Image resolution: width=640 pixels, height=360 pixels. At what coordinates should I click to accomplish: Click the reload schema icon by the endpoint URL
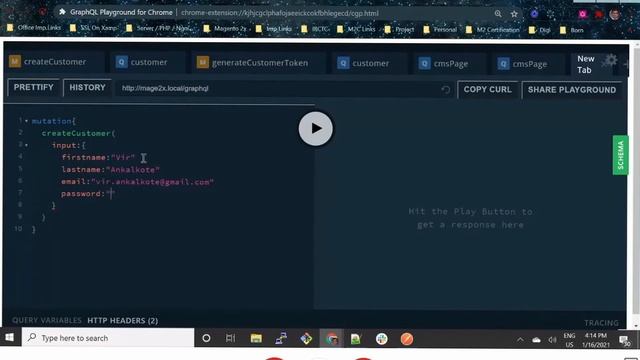(445, 89)
